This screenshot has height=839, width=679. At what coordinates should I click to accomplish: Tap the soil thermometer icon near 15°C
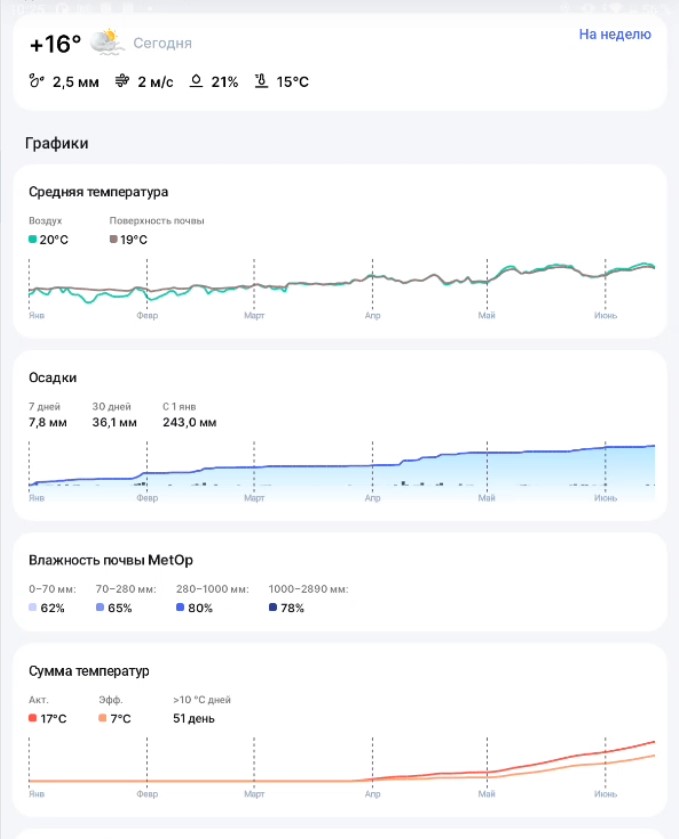click(x=261, y=81)
